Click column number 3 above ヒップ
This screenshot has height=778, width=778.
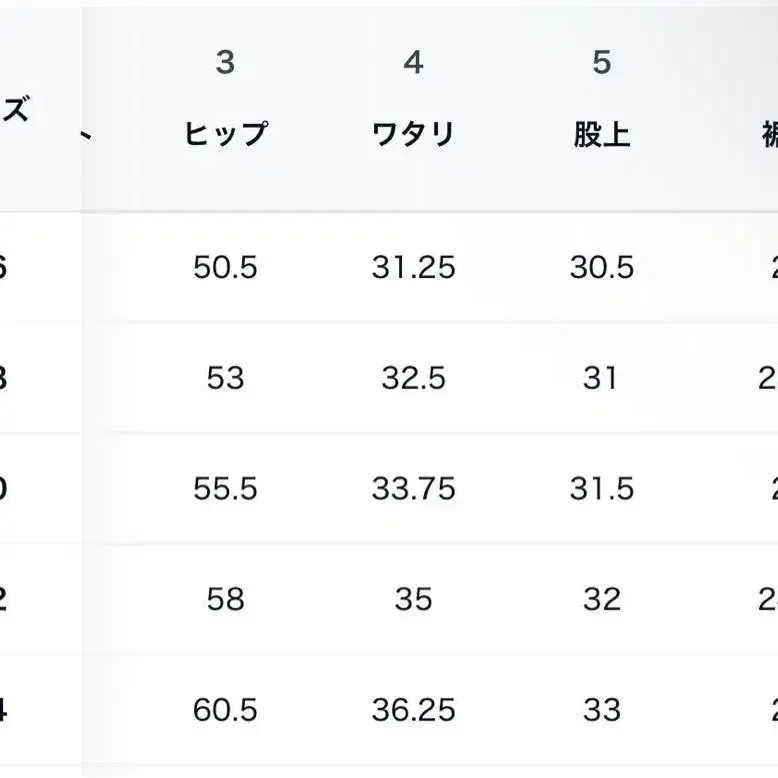[225, 63]
